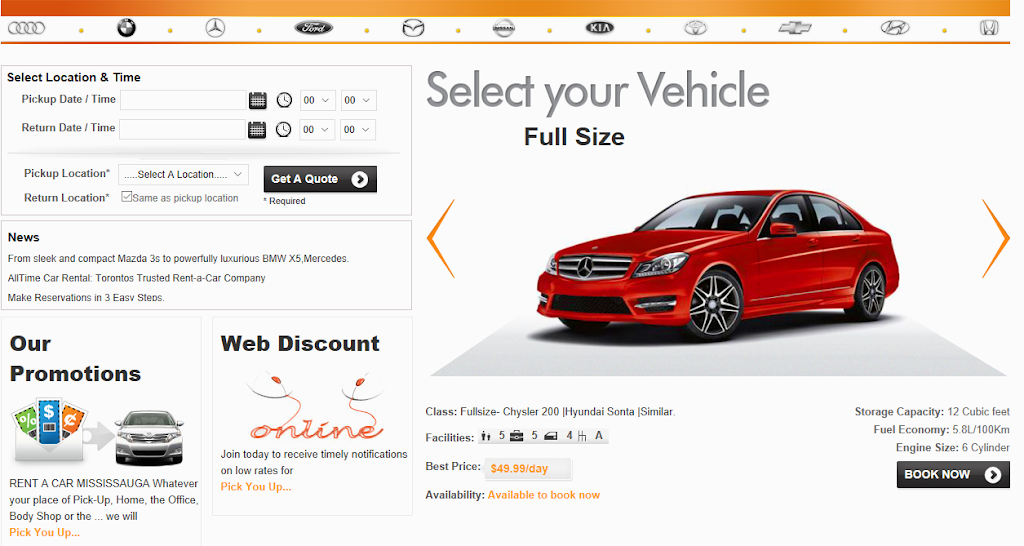Toggle the Same as pickup location checkbox

click(126, 197)
